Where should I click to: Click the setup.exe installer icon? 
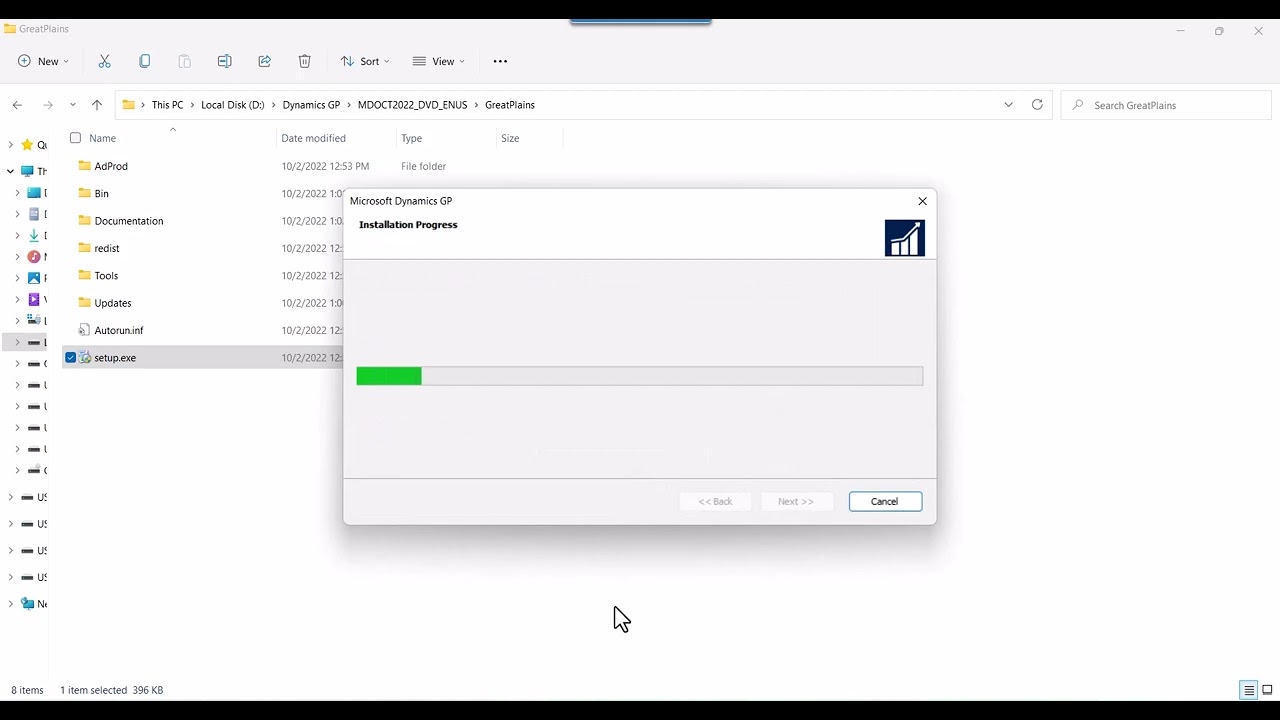click(x=85, y=357)
